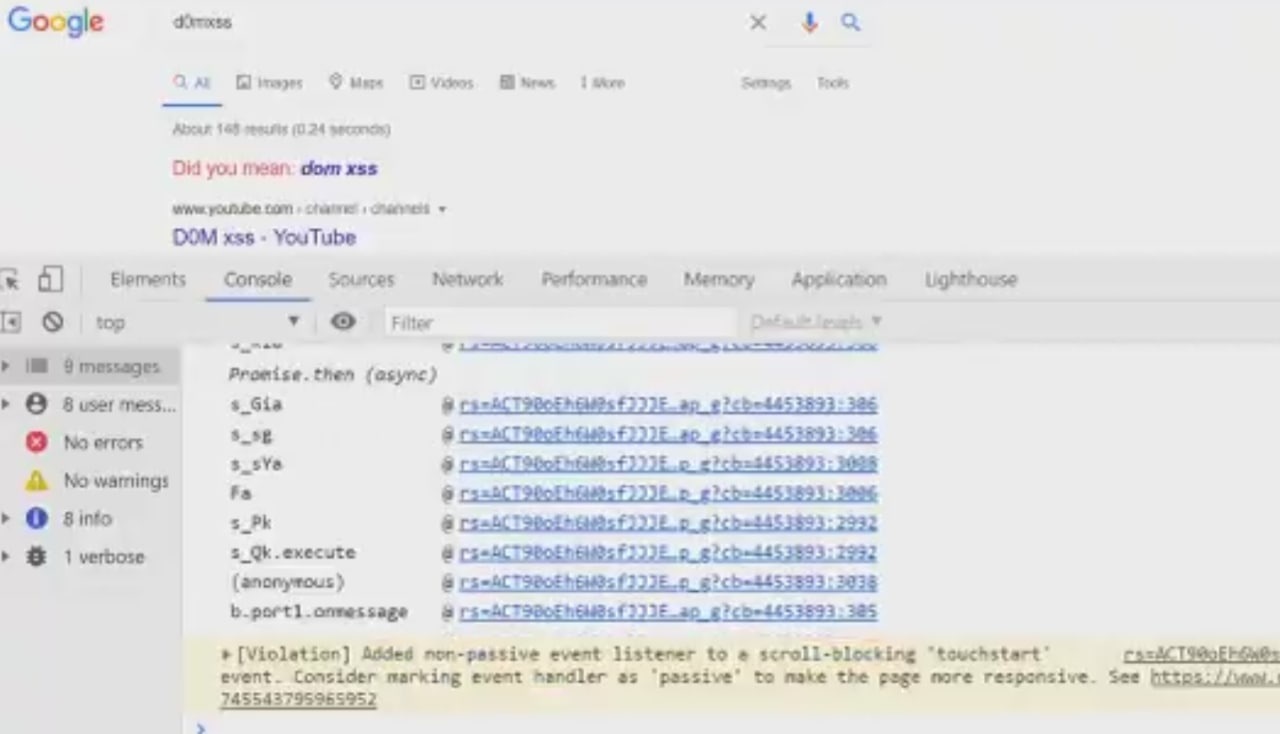Switch to the Elements tab
1280x734 pixels.
(x=148, y=279)
